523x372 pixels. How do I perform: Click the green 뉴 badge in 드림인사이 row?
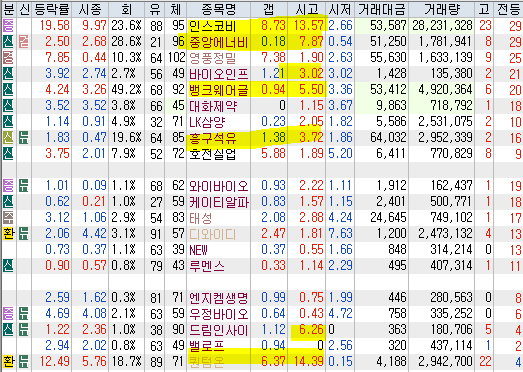[23, 329]
